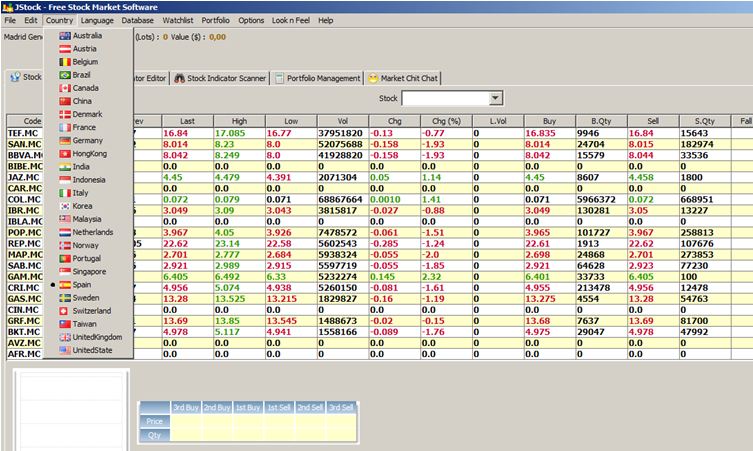Type in the Stock search field
Viewport: 753px width, 451px height.
click(x=446, y=98)
